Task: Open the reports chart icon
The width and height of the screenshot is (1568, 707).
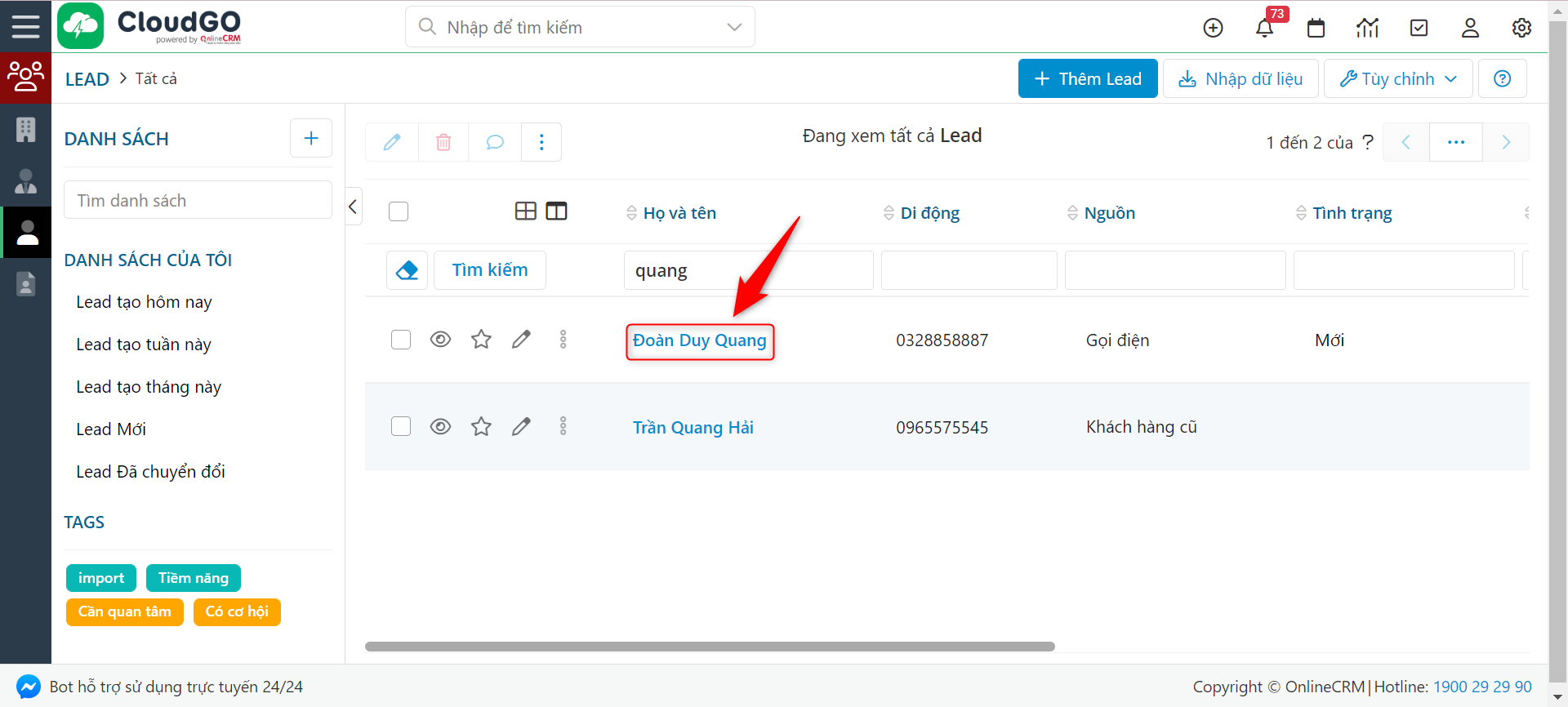Action: point(1367,28)
